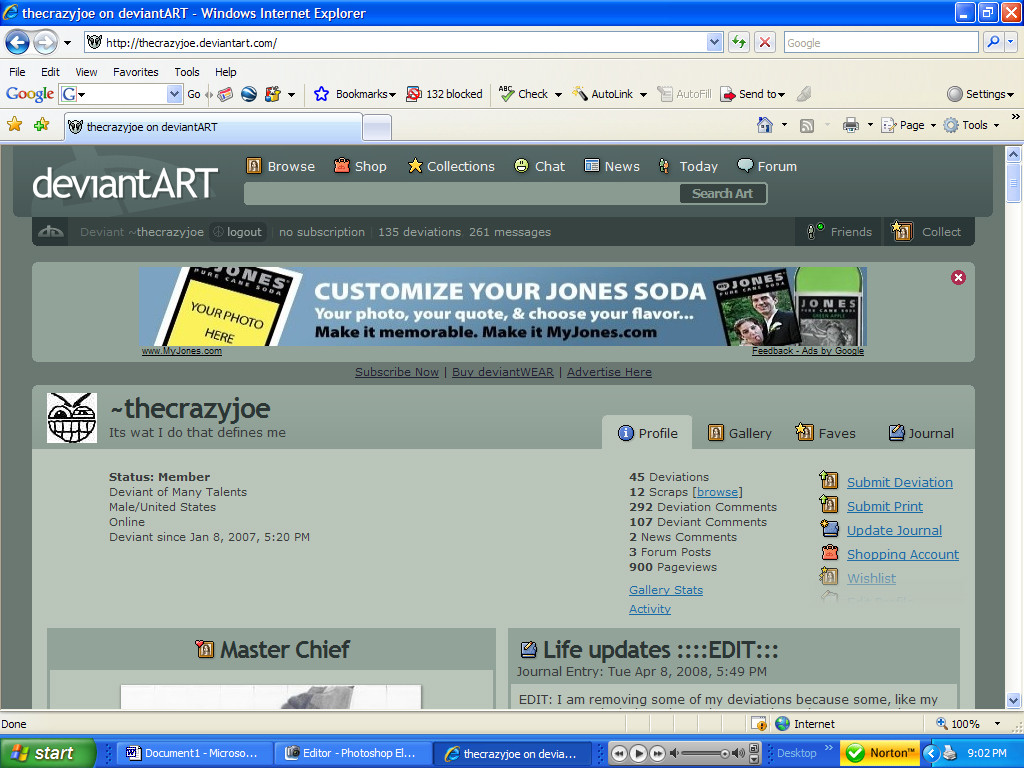The width and height of the screenshot is (1024, 768).
Task: Click the Update Journal link
Action: [894, 530]
